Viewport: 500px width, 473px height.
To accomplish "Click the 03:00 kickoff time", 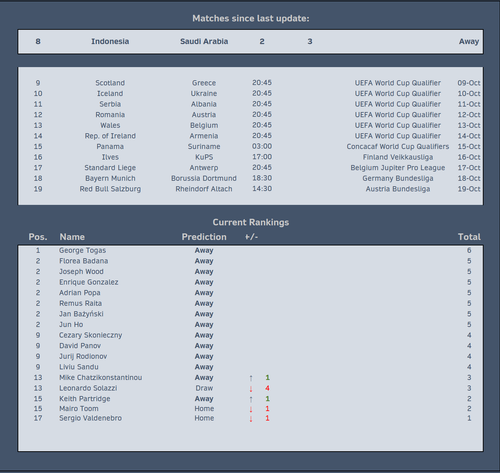I will tap(262, 146).
